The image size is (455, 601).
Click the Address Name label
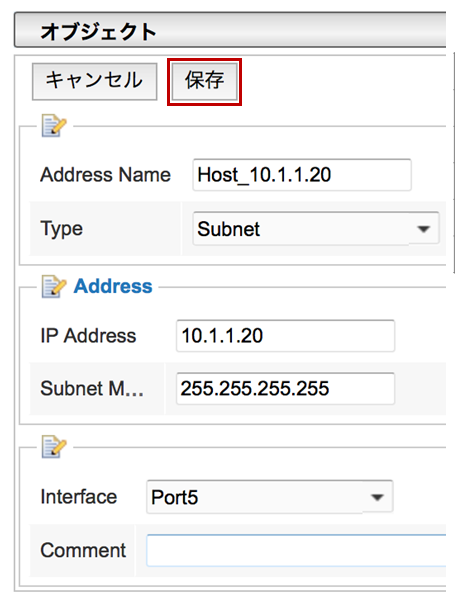click(105, 175)
